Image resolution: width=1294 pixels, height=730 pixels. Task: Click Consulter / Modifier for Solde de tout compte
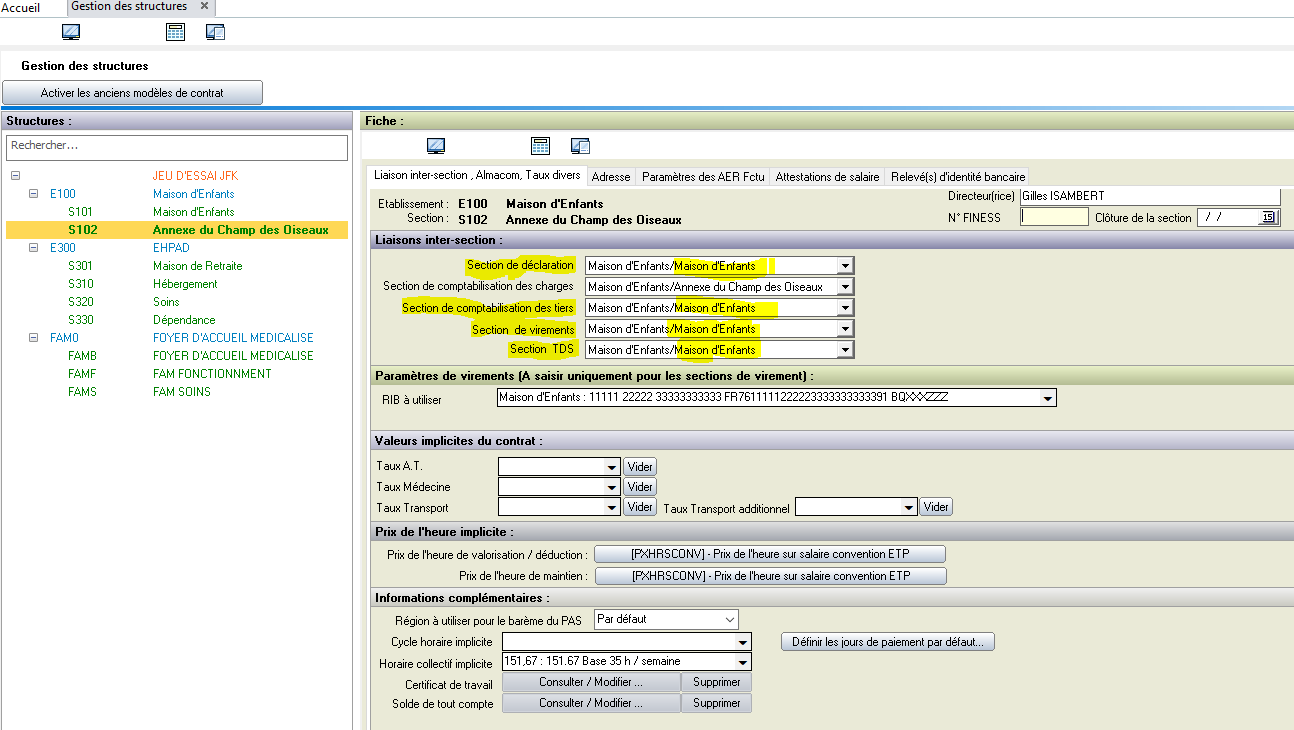click(x=591, y=703)
